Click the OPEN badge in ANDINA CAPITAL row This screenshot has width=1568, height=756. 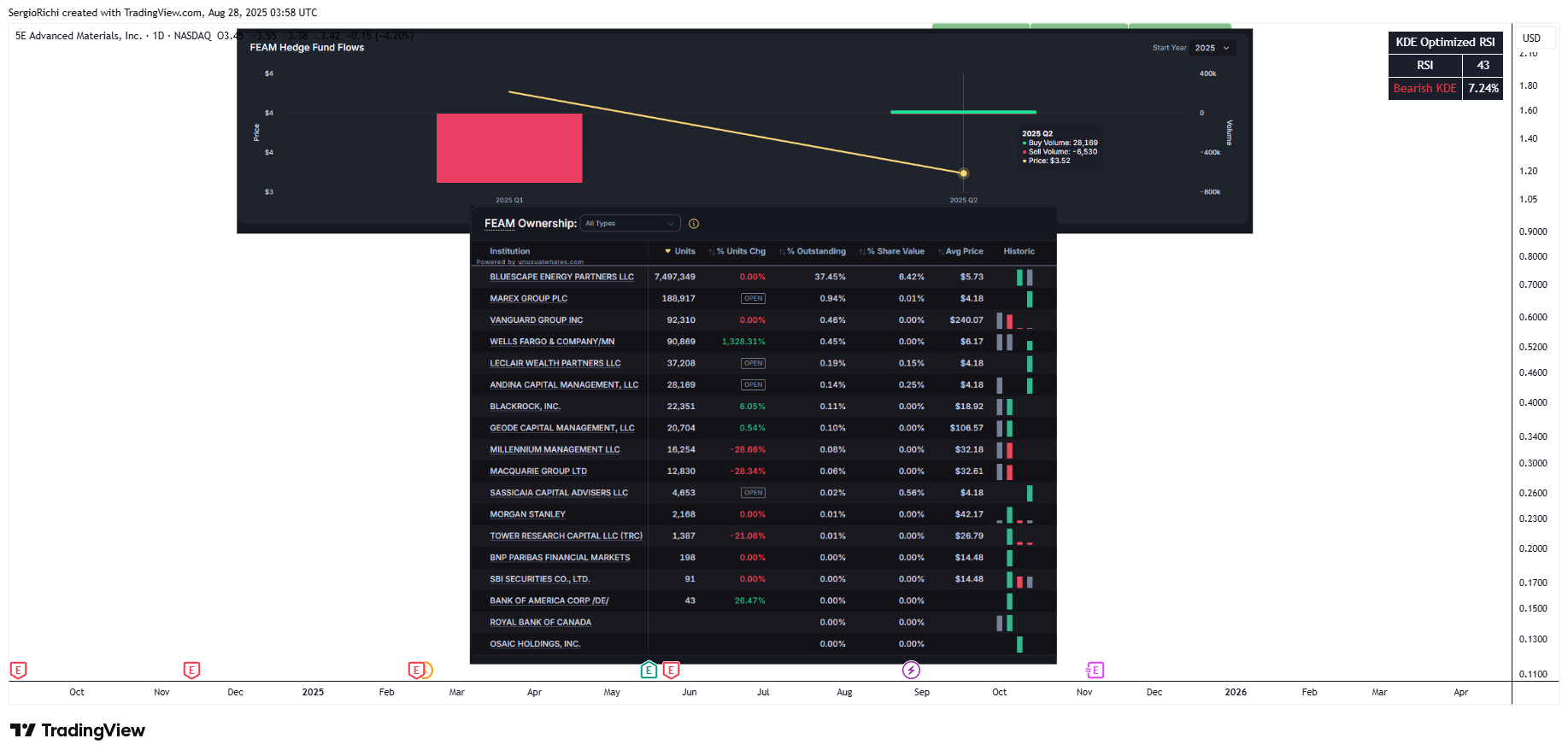pyautogui.click(x=753, y=385)
